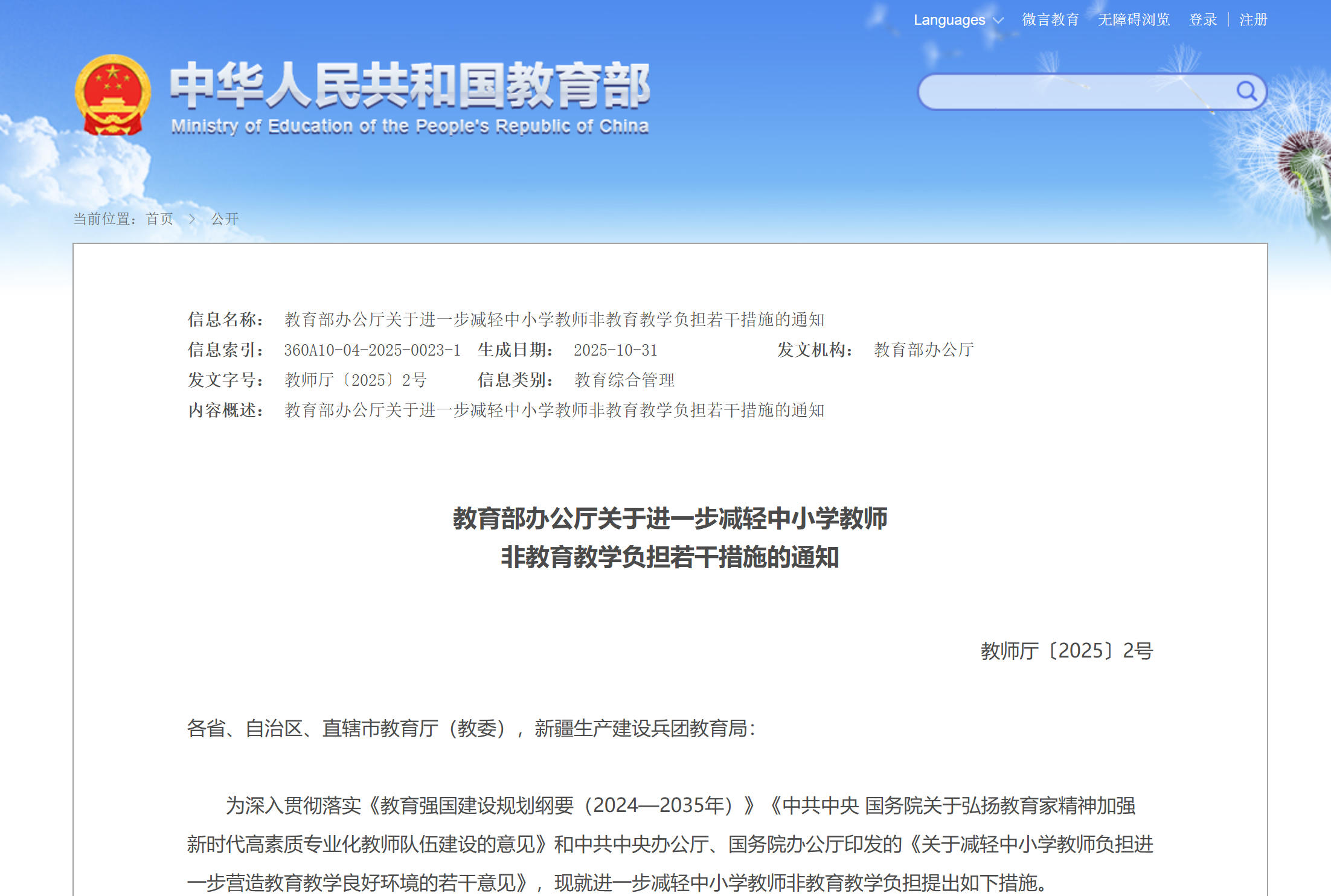1331x896 pixels.
Task: Click the 信息索引 code 360A10-04-2025-0023-1
Action: pyautogui.click(x=373, y=350)
